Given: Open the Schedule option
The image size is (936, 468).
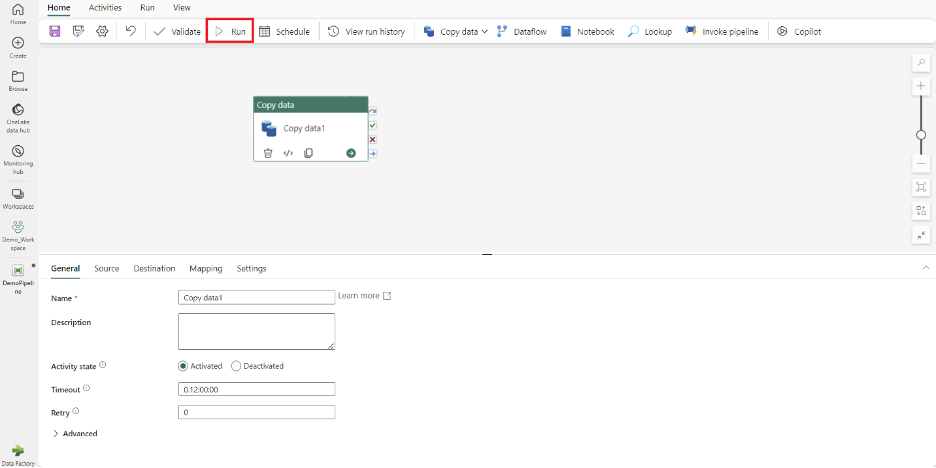Looking at the screenshot, I should (284, 32).
